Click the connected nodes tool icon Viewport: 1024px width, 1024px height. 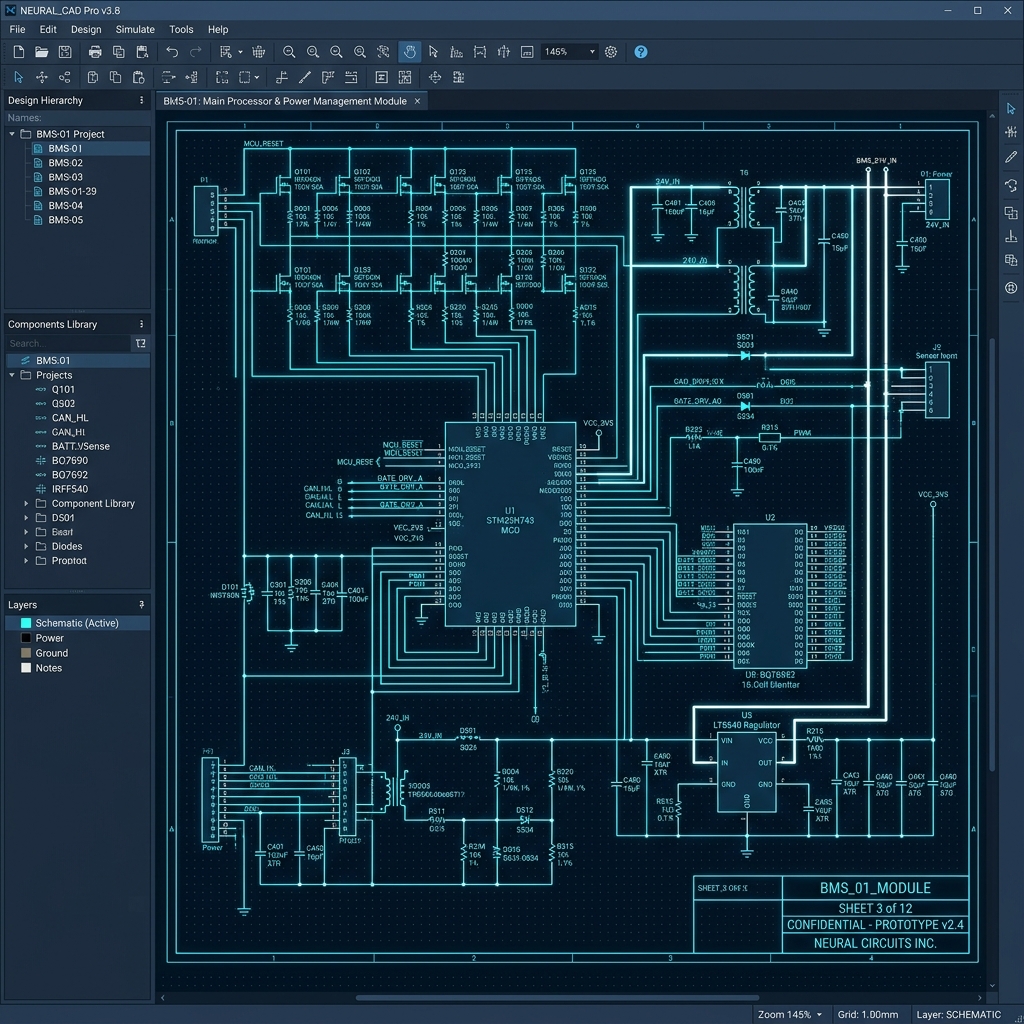(65, 77)
